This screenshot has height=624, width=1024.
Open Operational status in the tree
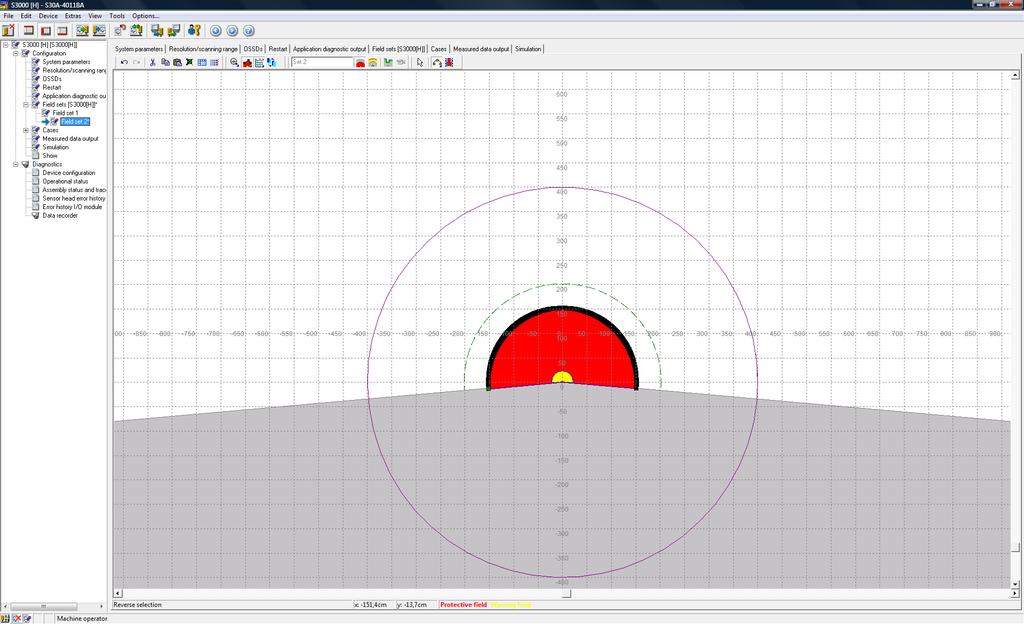click(x=65, y=181)
